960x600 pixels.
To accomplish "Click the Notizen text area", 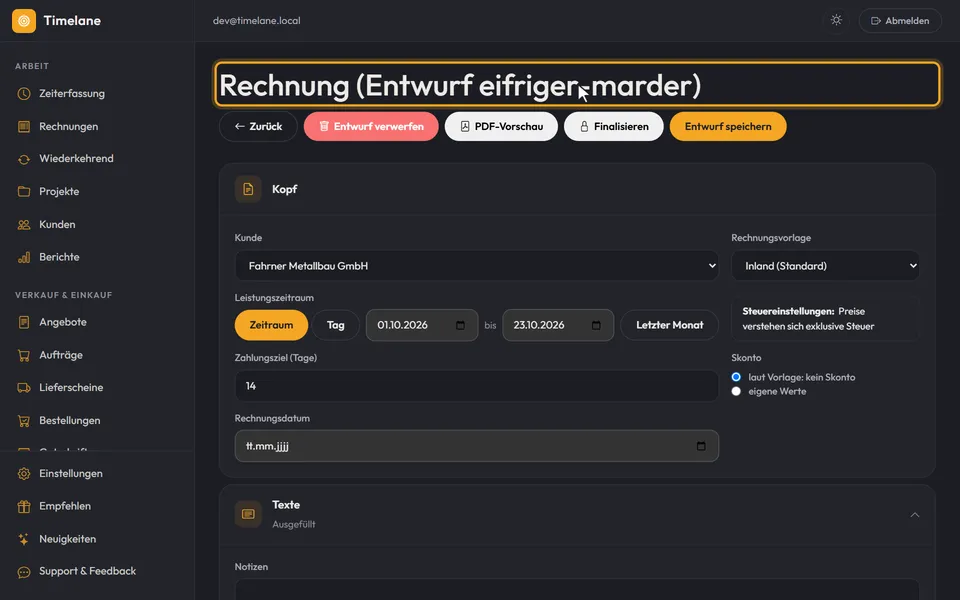I will point(577,589).
